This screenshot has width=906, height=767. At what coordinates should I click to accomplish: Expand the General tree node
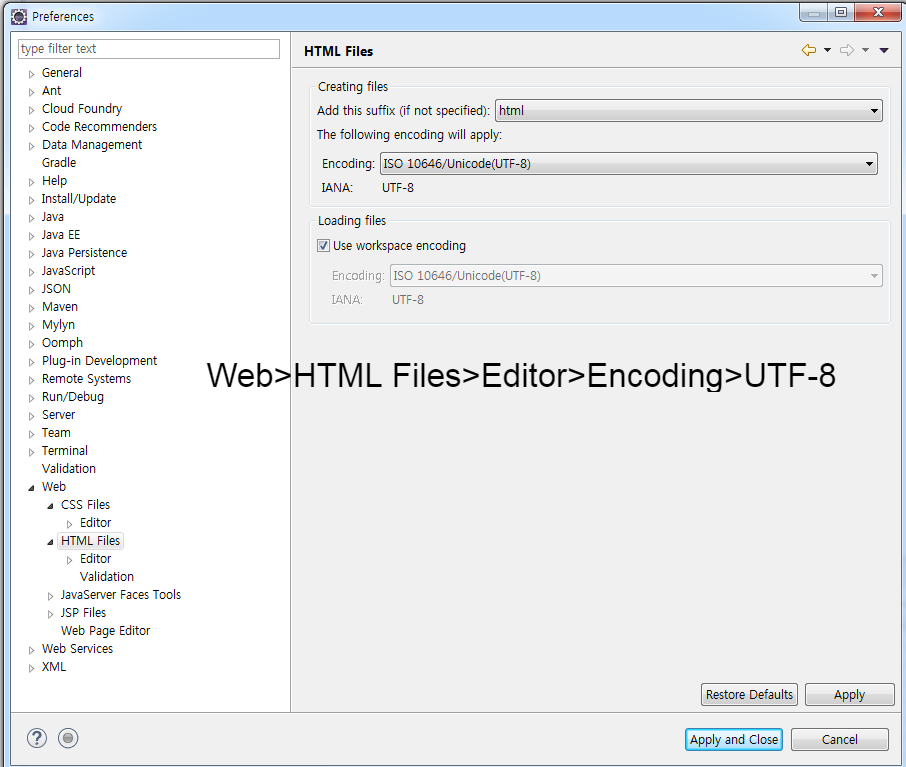(x=31, y=74)
